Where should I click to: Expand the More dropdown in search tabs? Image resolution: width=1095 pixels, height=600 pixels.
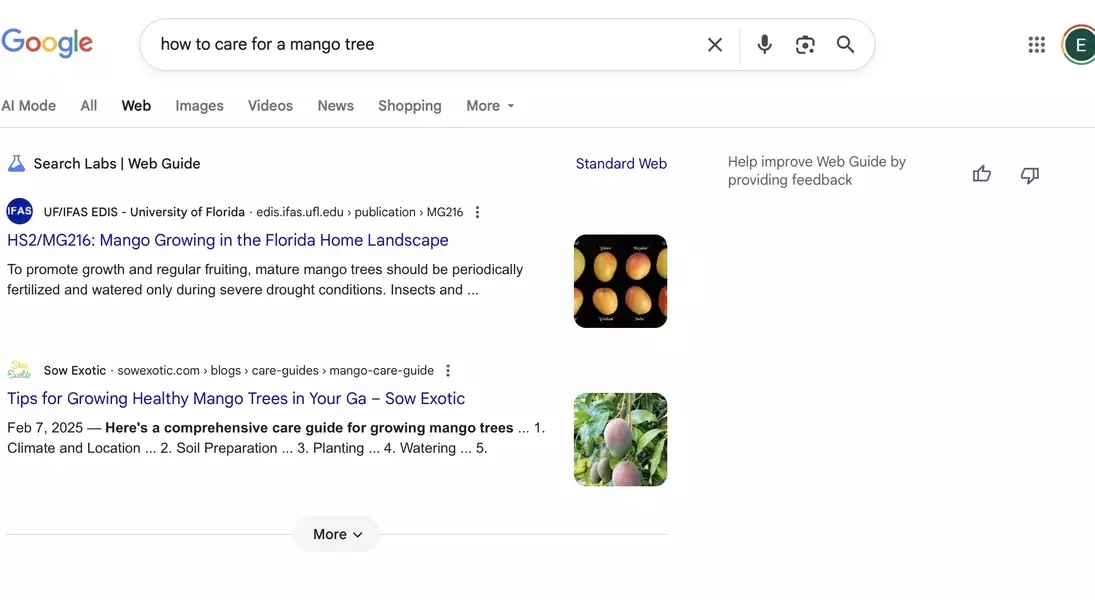(490, 106)
